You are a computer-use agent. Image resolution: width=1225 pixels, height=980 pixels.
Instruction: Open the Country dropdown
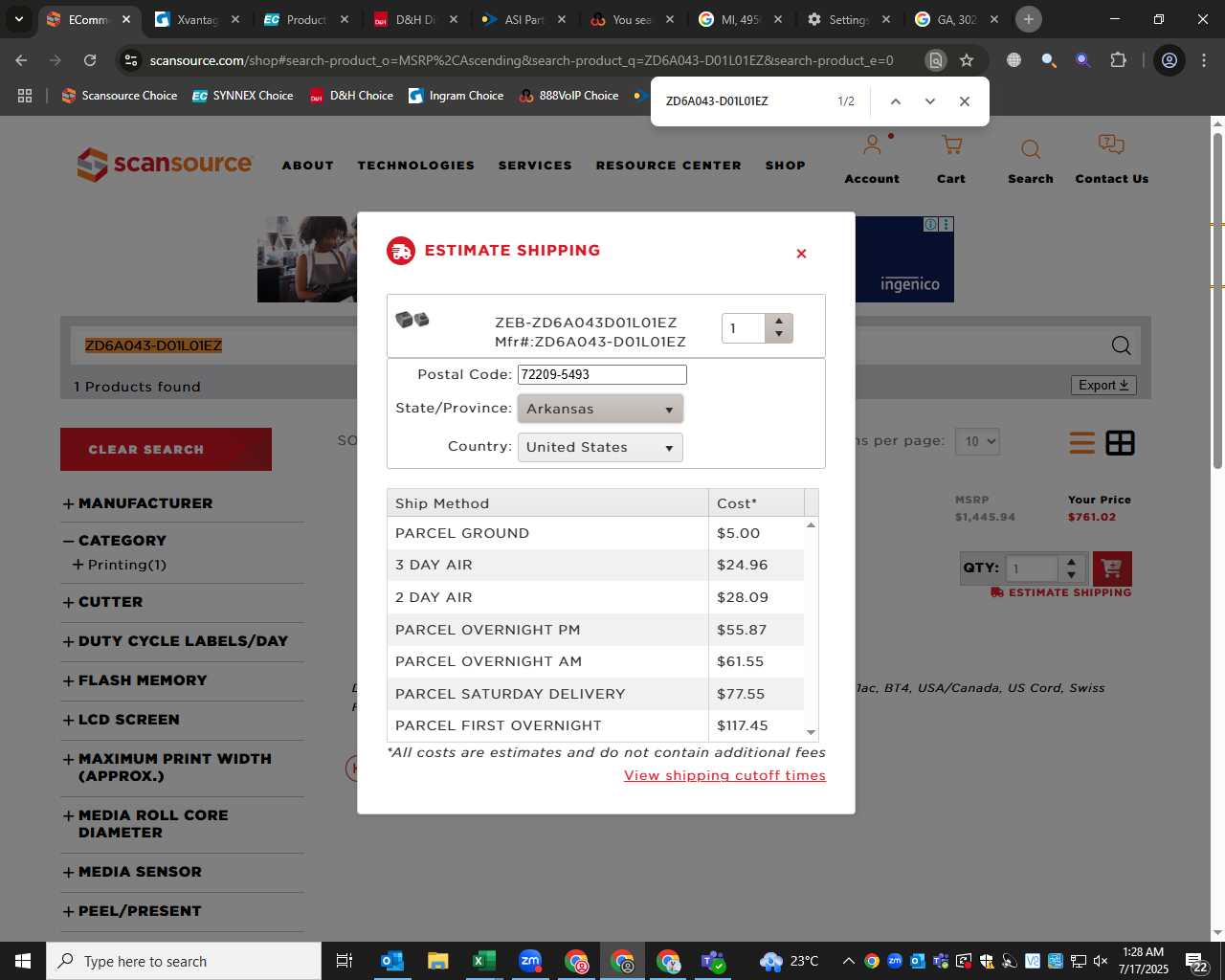pyautogui.click(x=600, y=447)
